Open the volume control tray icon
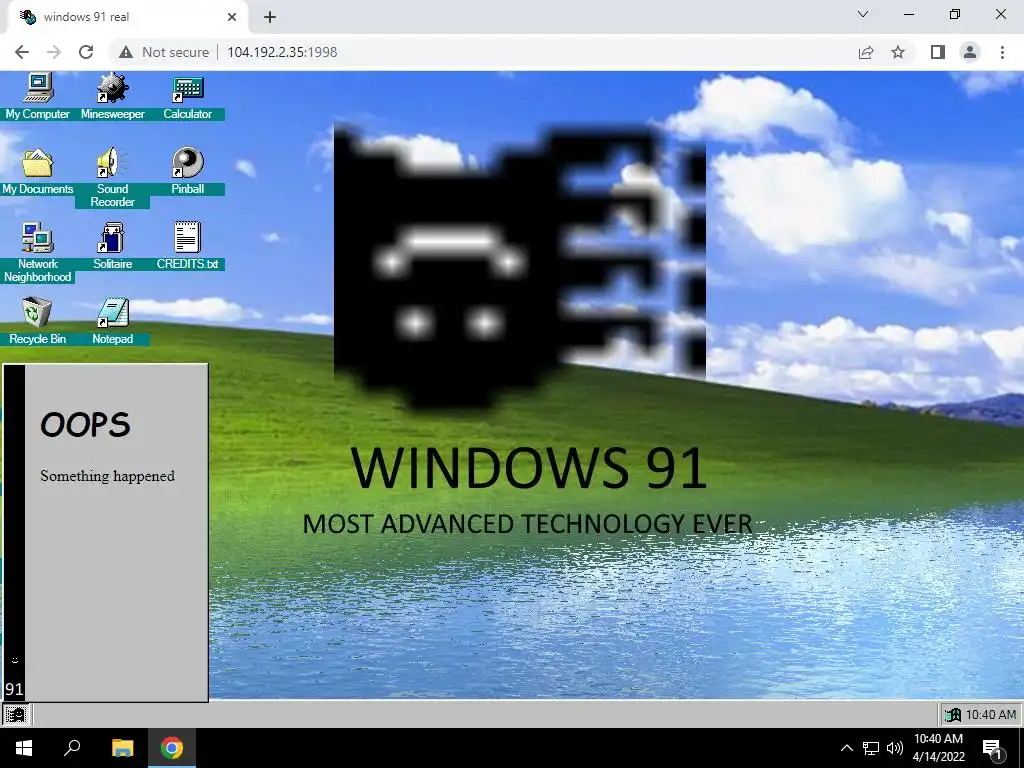The height and width of the screenshot is (768, 1024). (x=895, y=748)
